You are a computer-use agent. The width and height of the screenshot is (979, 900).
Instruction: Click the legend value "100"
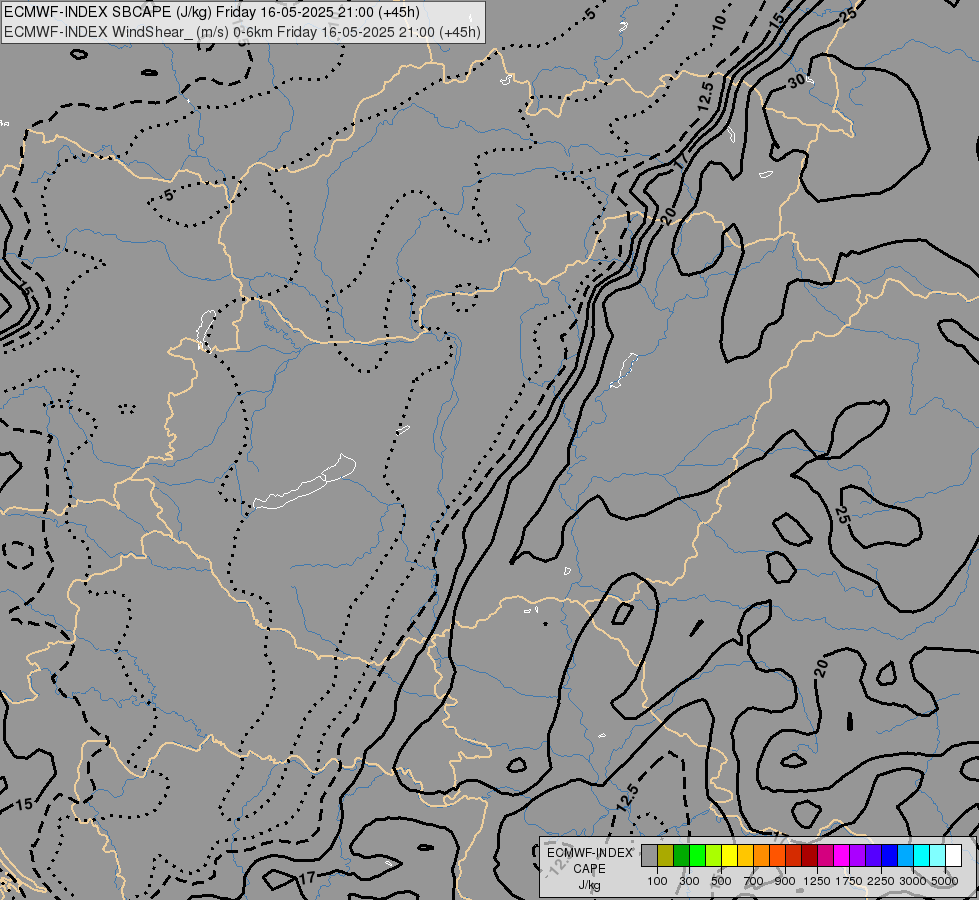(x=657, y=881)
